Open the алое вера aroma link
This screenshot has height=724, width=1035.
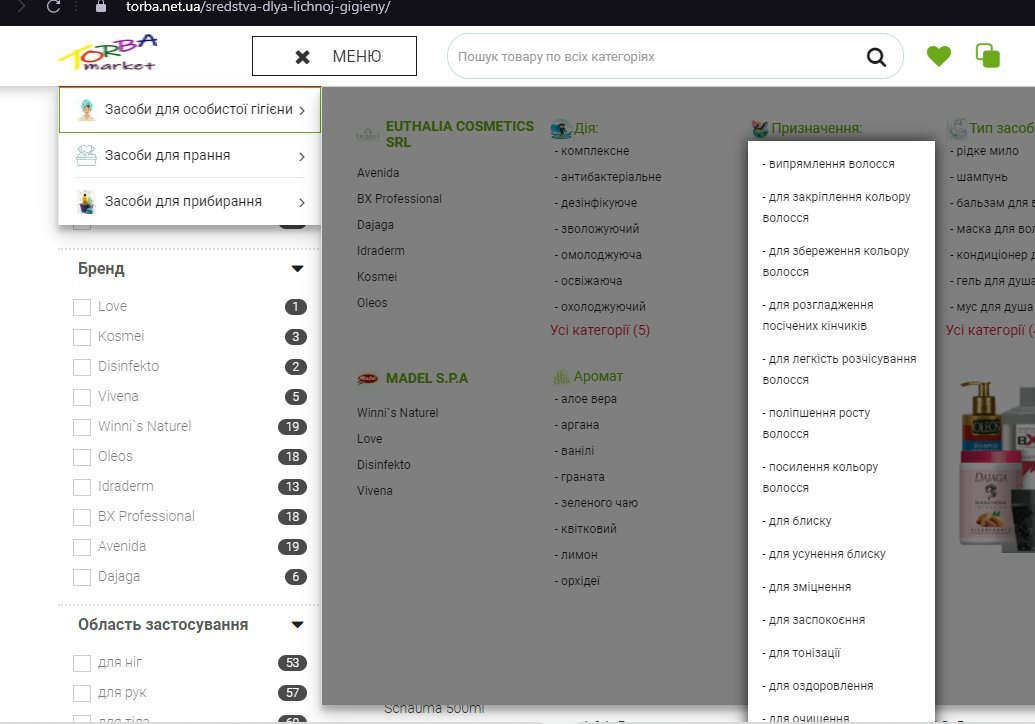coord(585,399)
